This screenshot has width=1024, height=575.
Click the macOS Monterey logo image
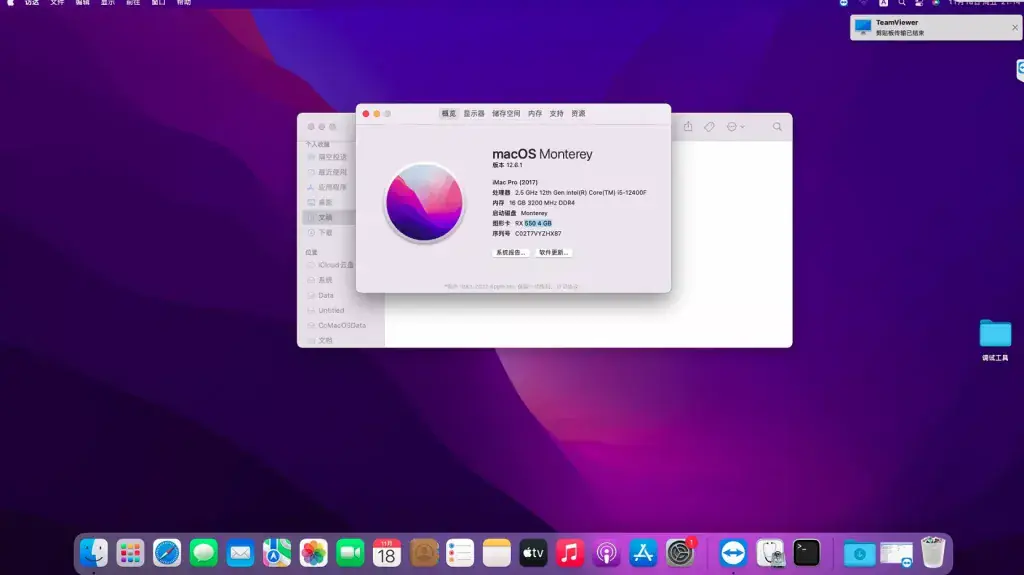point(424,203)
